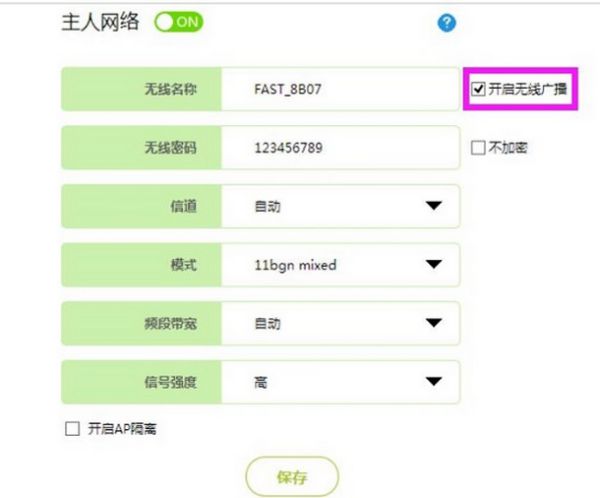
Task: Click the 开启无线广播 label text
Action: click(528, 89)
